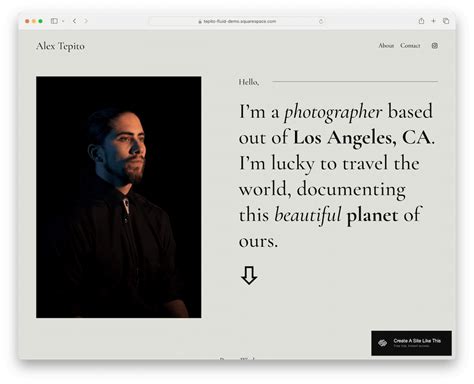Click the portrait photo of the man
The image size is (474, 384).
(119, 197)
